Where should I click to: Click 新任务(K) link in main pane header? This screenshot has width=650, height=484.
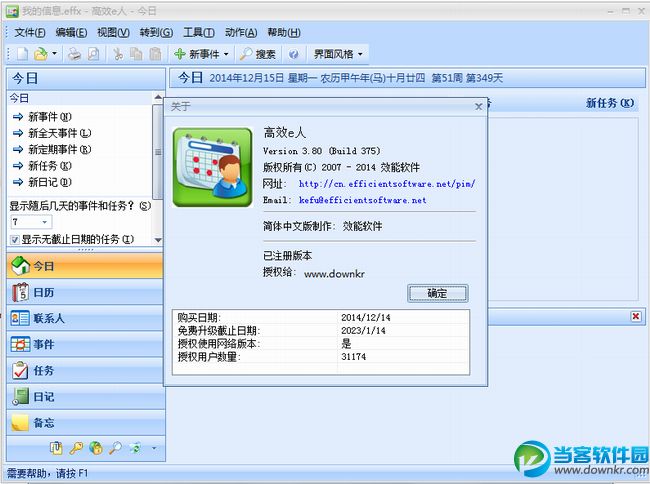[x=610, y=103]
